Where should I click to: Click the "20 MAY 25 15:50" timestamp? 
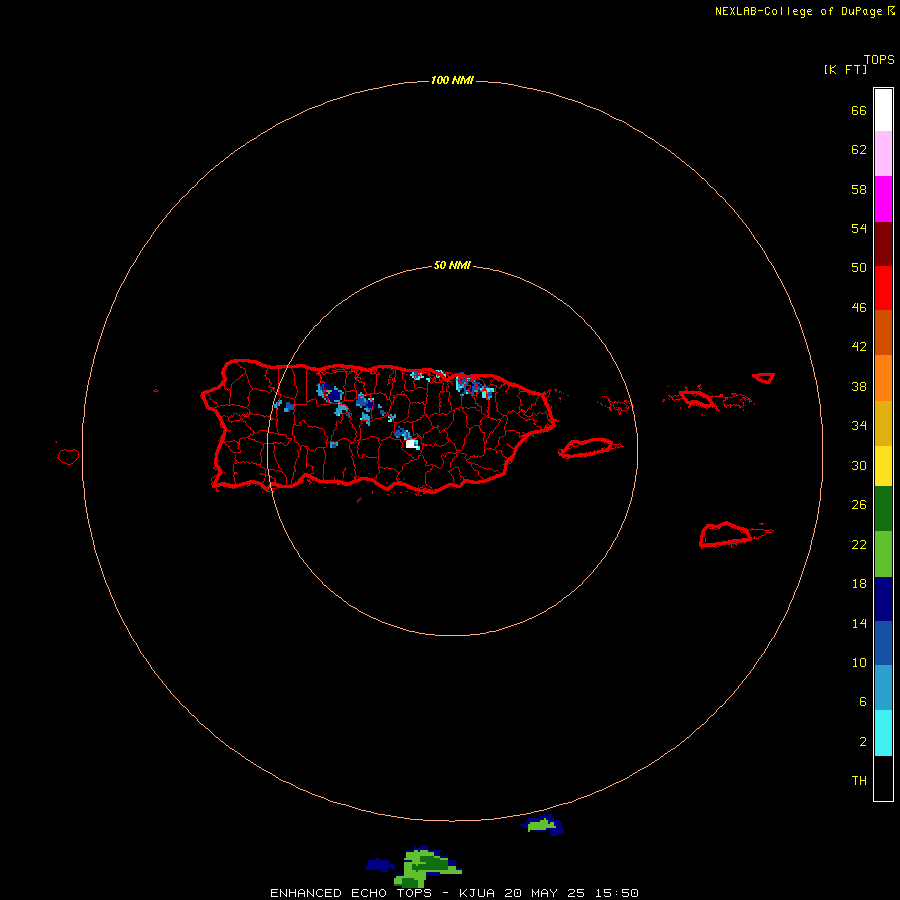click(571, 893)
